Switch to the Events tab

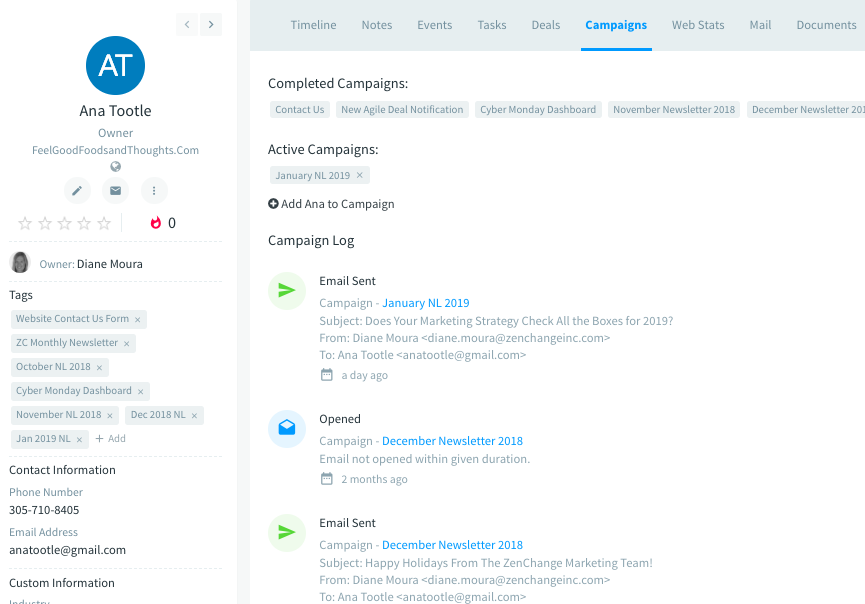coord(435,25)
